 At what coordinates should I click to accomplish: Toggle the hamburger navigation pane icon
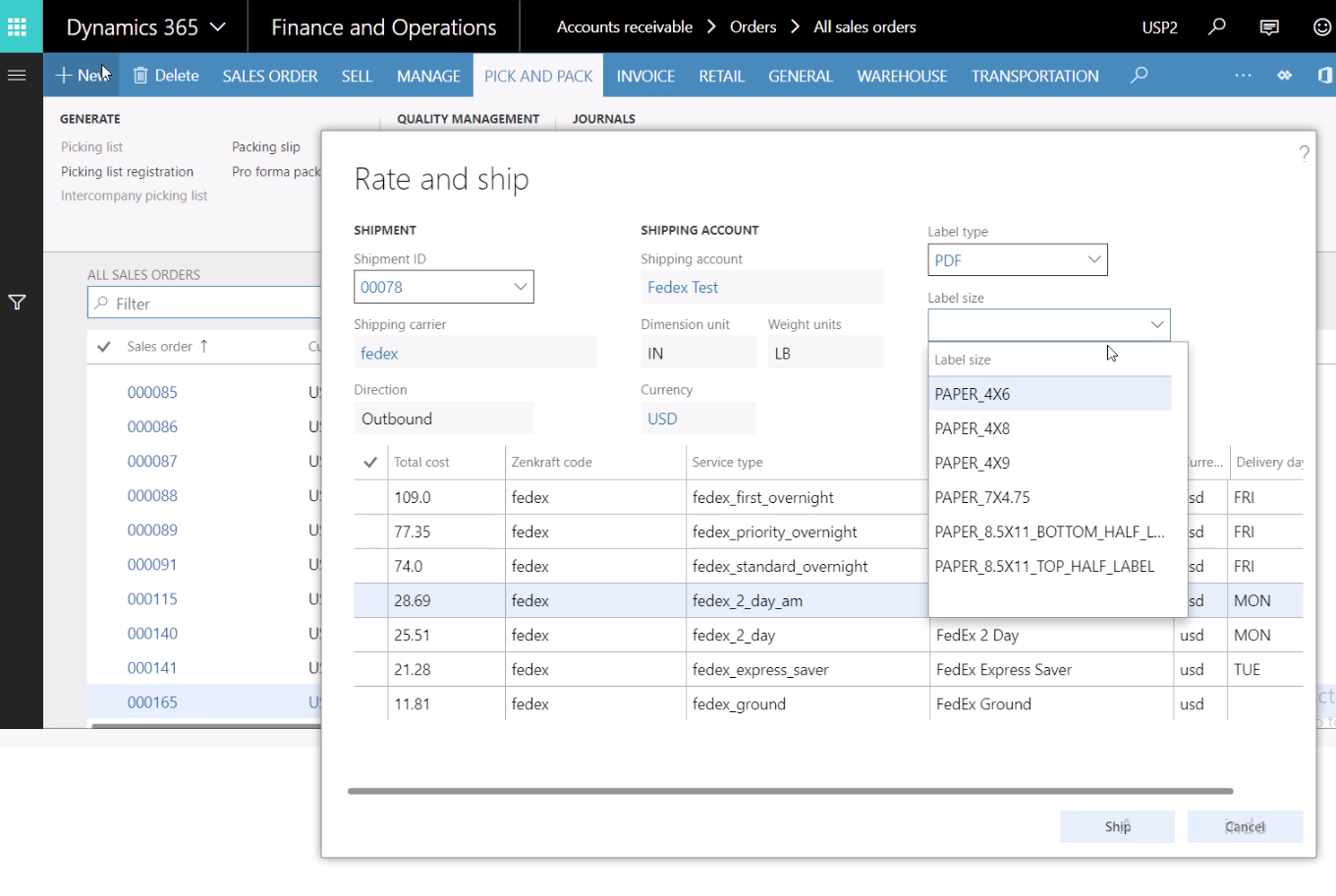17,75
